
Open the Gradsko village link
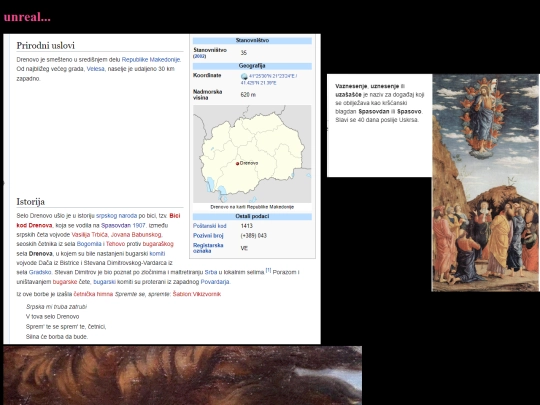tap(40, 272)
